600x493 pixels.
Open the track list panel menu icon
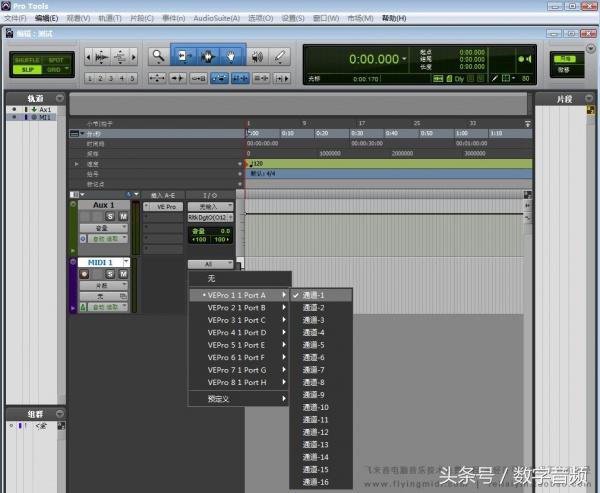point(60,98)
